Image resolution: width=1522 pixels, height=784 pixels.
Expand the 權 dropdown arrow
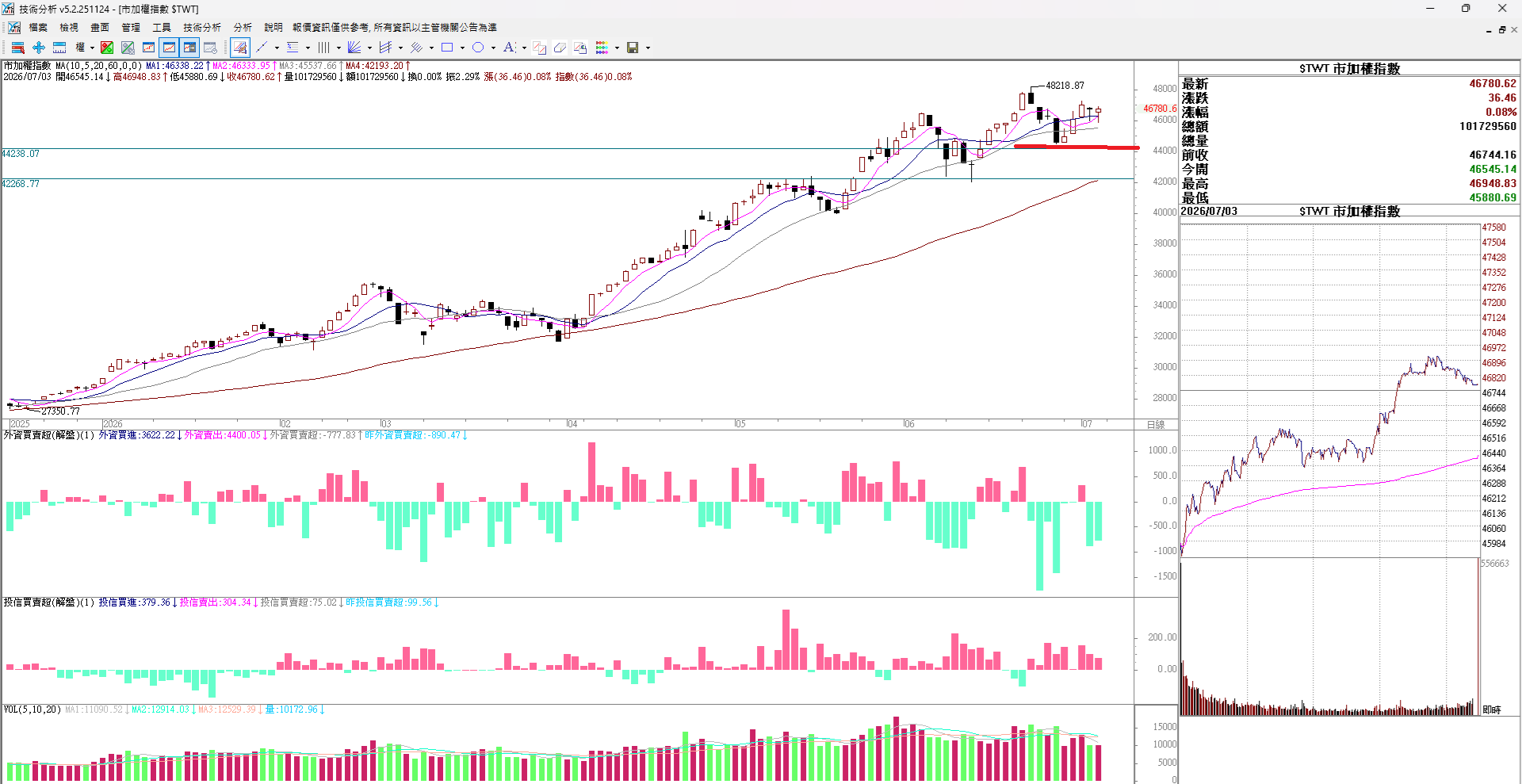[x=92, y=48]
